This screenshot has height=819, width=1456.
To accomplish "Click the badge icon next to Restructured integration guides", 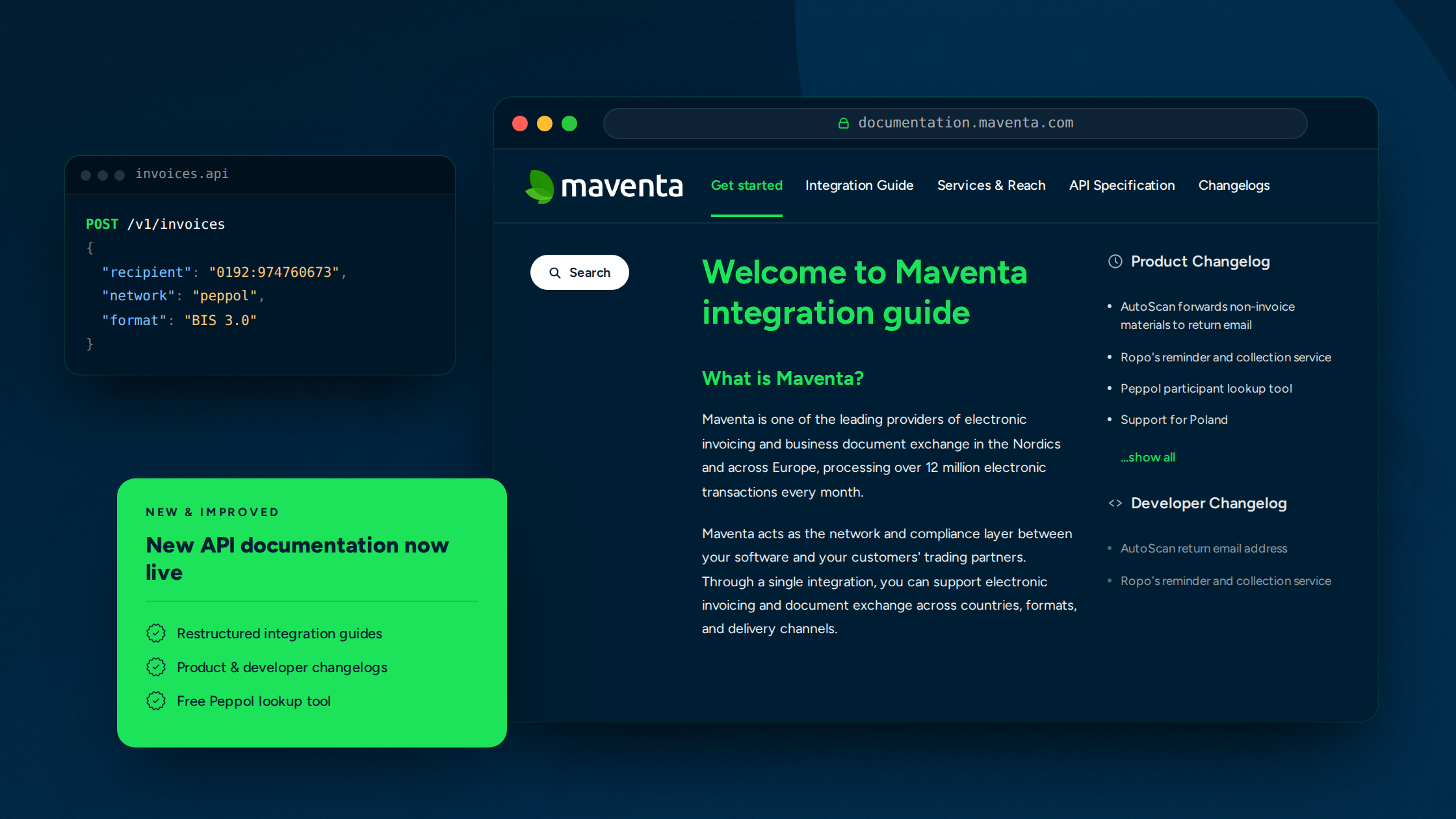I will 156,633.
